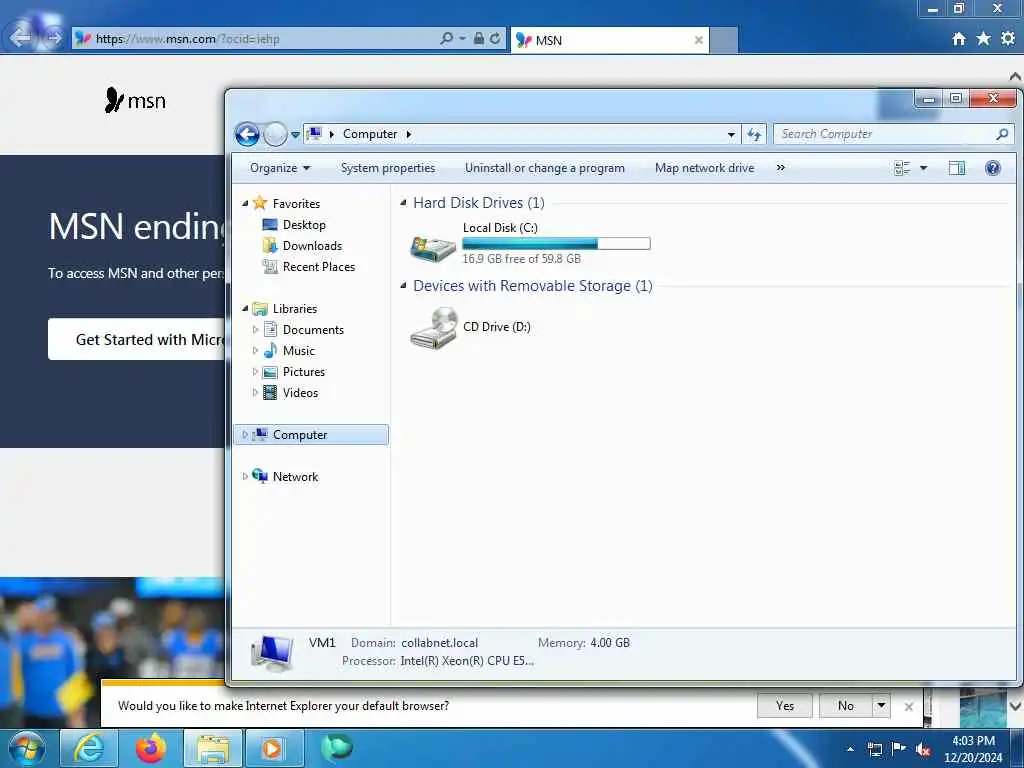Image resolution: width=1024 pixels, height=768 pixels.
Task: Click Local Disk (C:) usage bar
Action: [556, 244]
